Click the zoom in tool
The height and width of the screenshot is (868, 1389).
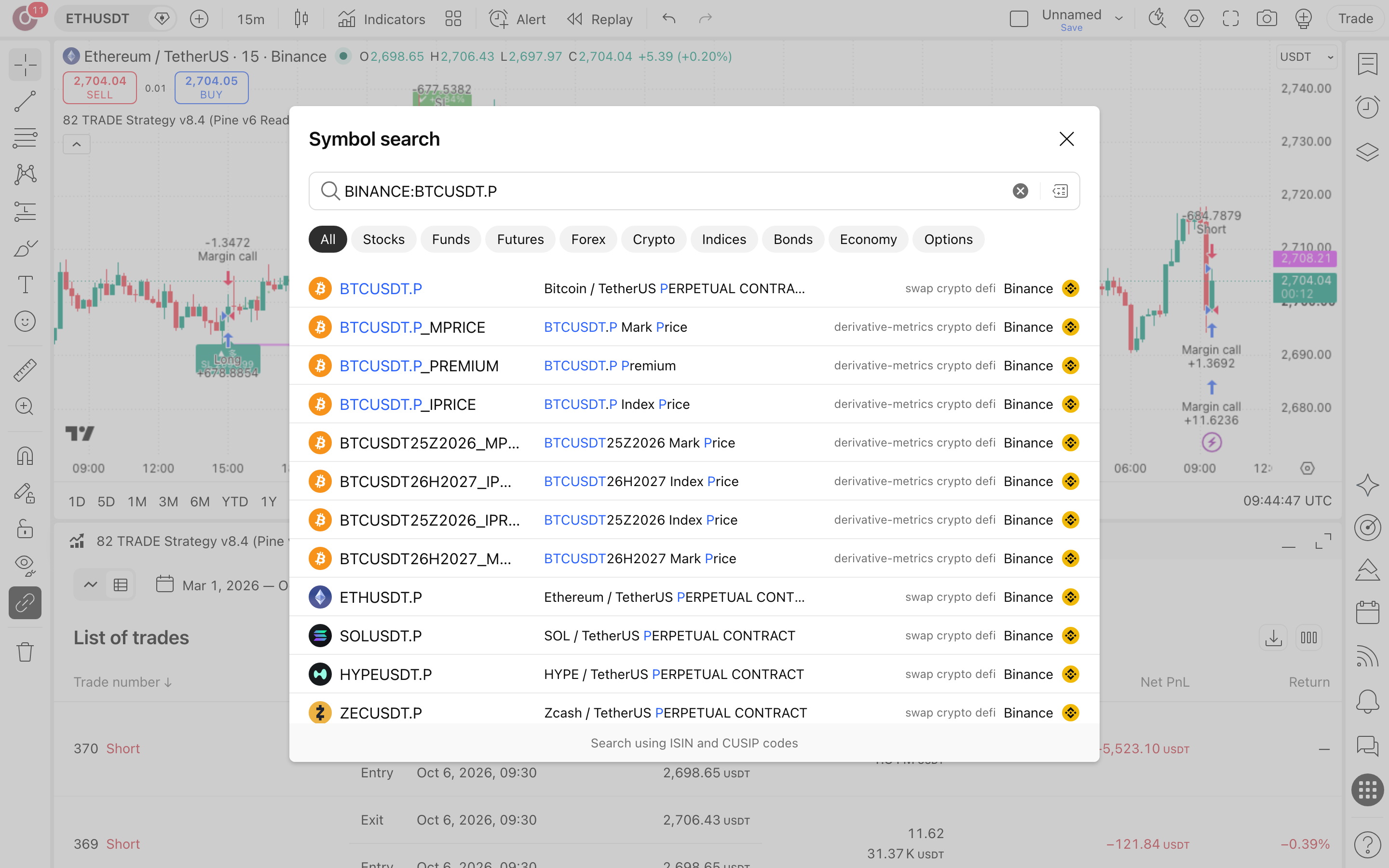point(25,407)
